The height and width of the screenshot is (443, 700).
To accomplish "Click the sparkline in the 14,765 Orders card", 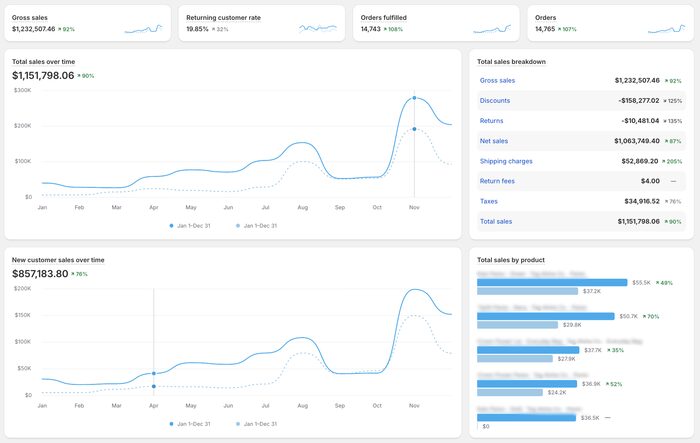I will [667, 29].
